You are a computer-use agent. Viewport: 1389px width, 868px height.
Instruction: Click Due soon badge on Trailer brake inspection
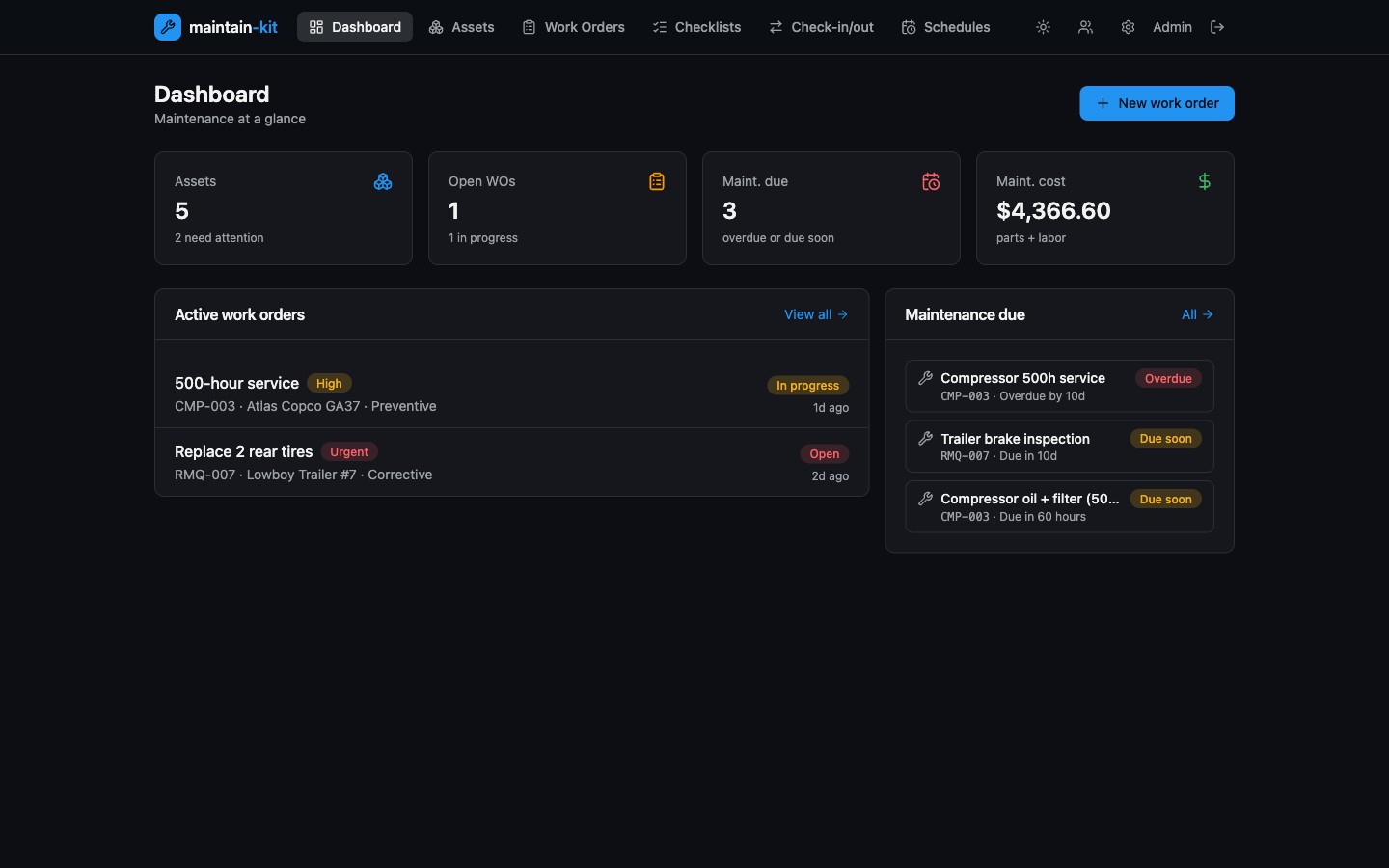tap(1165, 438)
